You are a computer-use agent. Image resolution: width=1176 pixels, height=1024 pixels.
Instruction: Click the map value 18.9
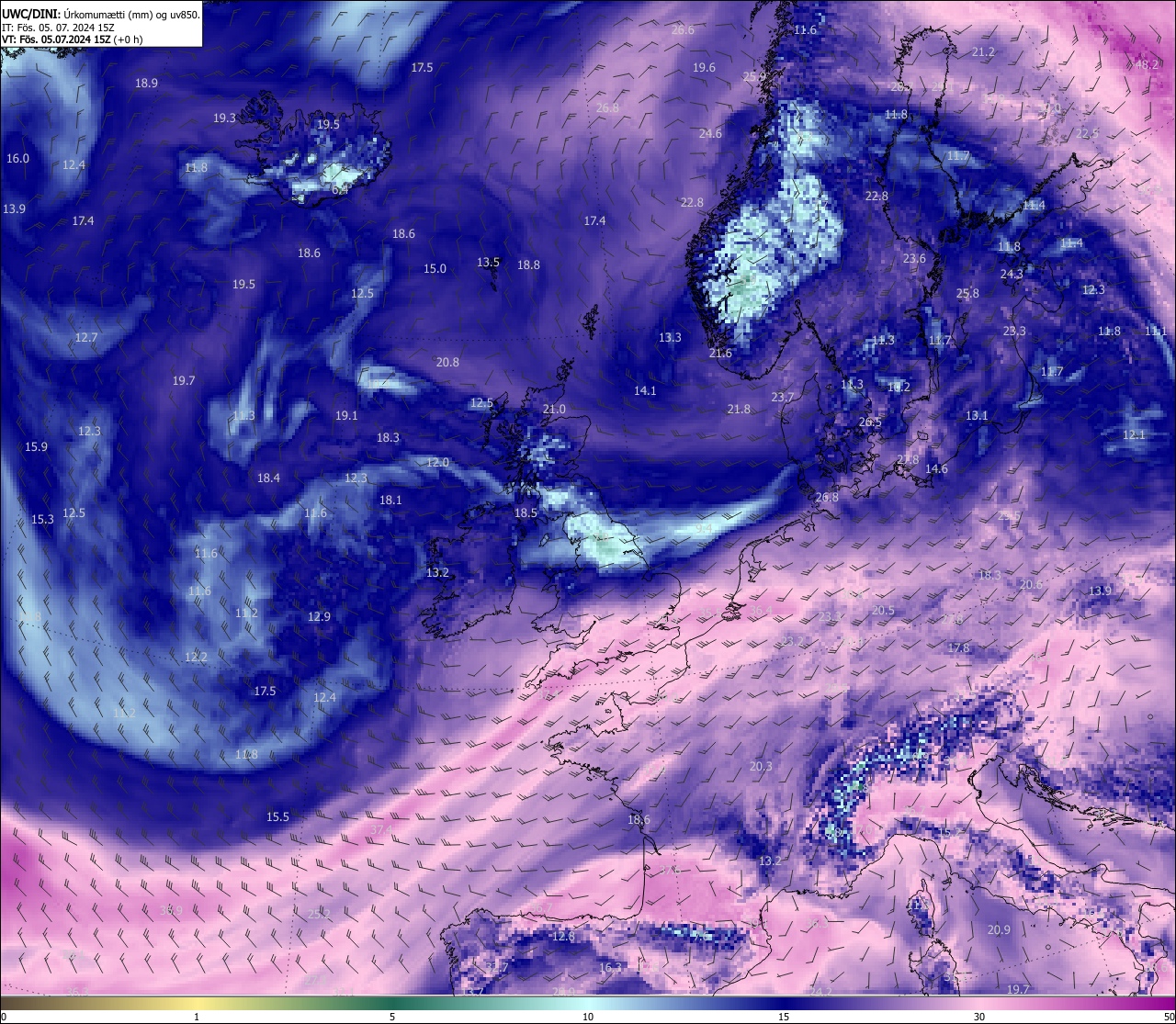pos(146,83)
